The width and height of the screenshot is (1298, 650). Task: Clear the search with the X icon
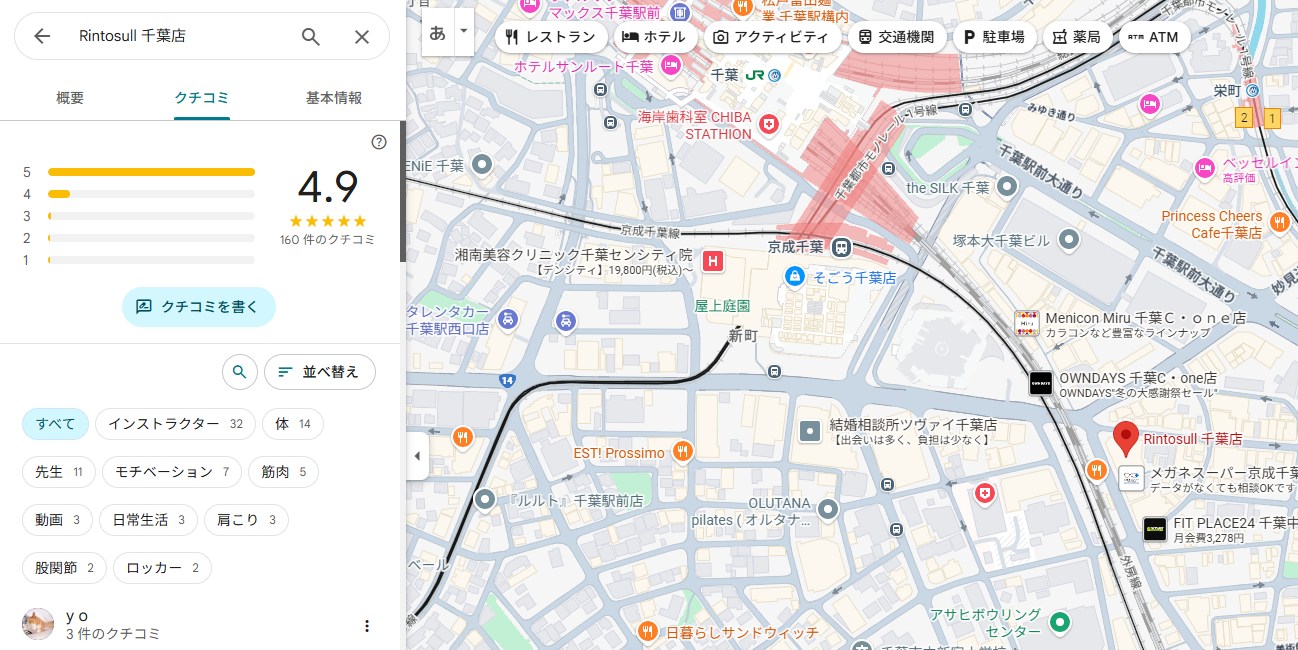click(x=362, y=37)
